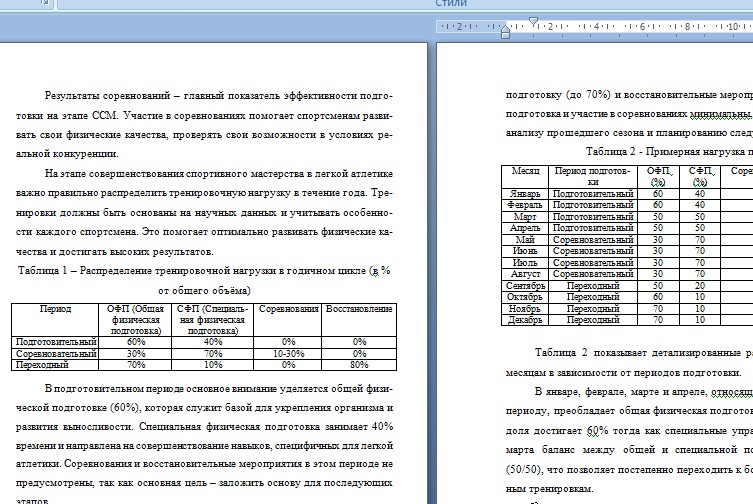
Task: Click the ruler at the 6 cm mark
Action: tap(642, 26)
